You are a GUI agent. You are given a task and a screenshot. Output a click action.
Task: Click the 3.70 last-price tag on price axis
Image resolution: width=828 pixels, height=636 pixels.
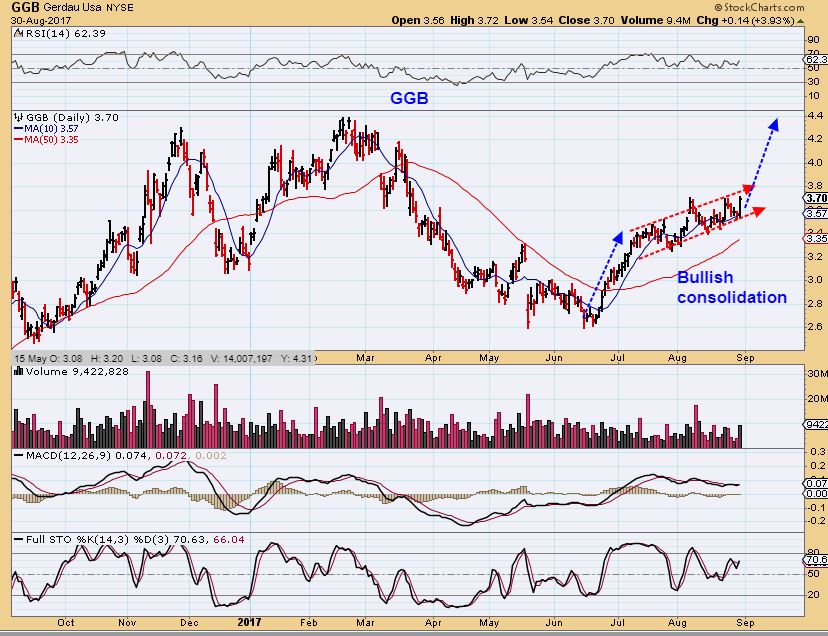click(x=816, y=198)
